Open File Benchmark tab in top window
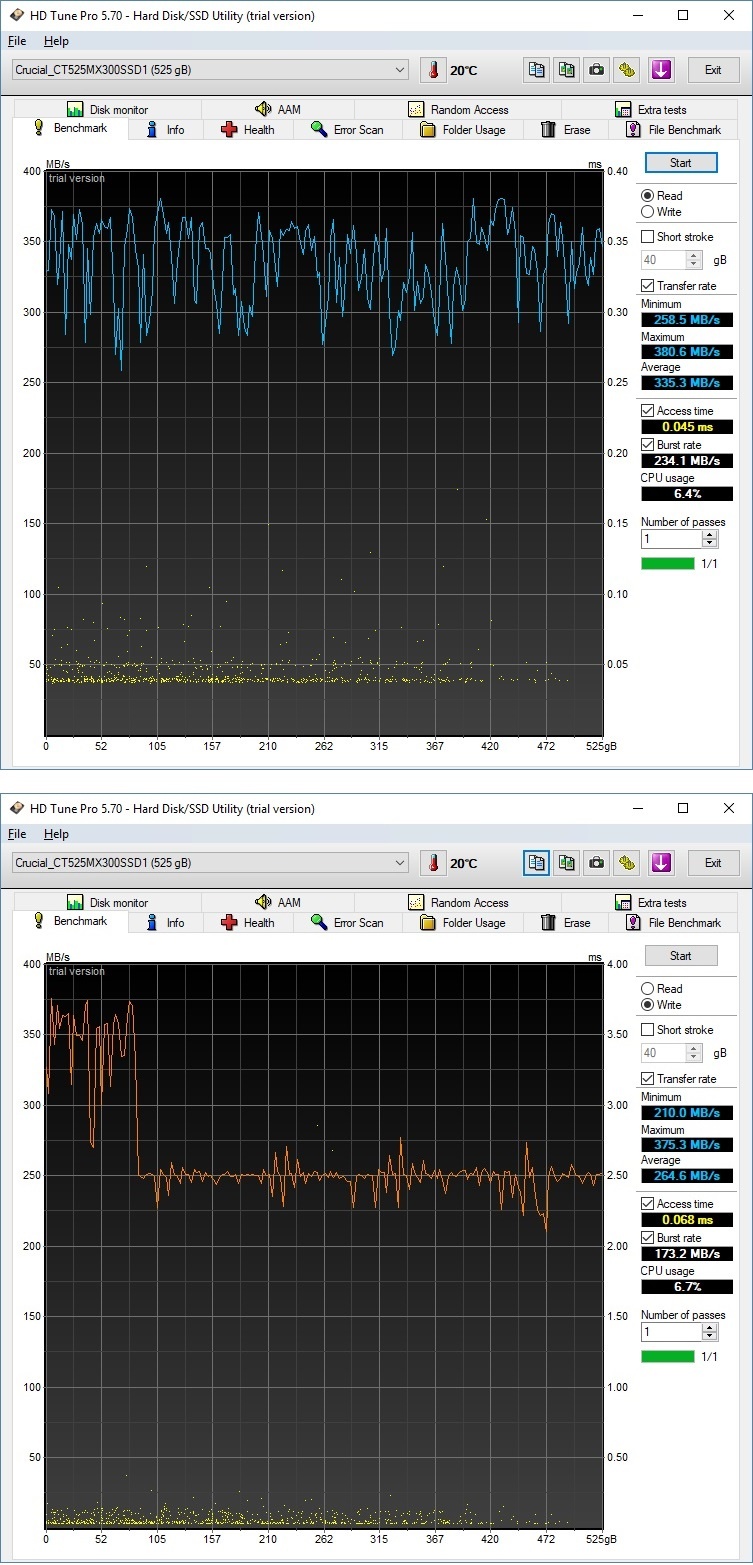The image size is (753, 1565). pyautogui.click(x=673, y=130)
